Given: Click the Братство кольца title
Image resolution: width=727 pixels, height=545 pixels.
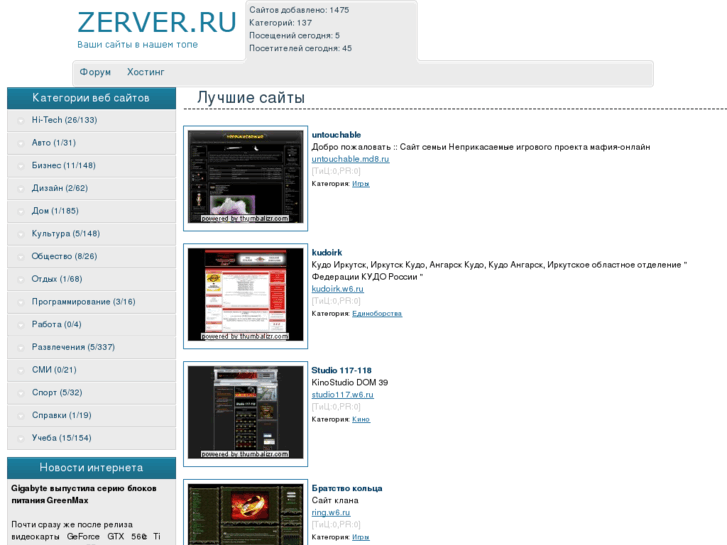Looking at the screenshot, I should click(x=347, y=488).
